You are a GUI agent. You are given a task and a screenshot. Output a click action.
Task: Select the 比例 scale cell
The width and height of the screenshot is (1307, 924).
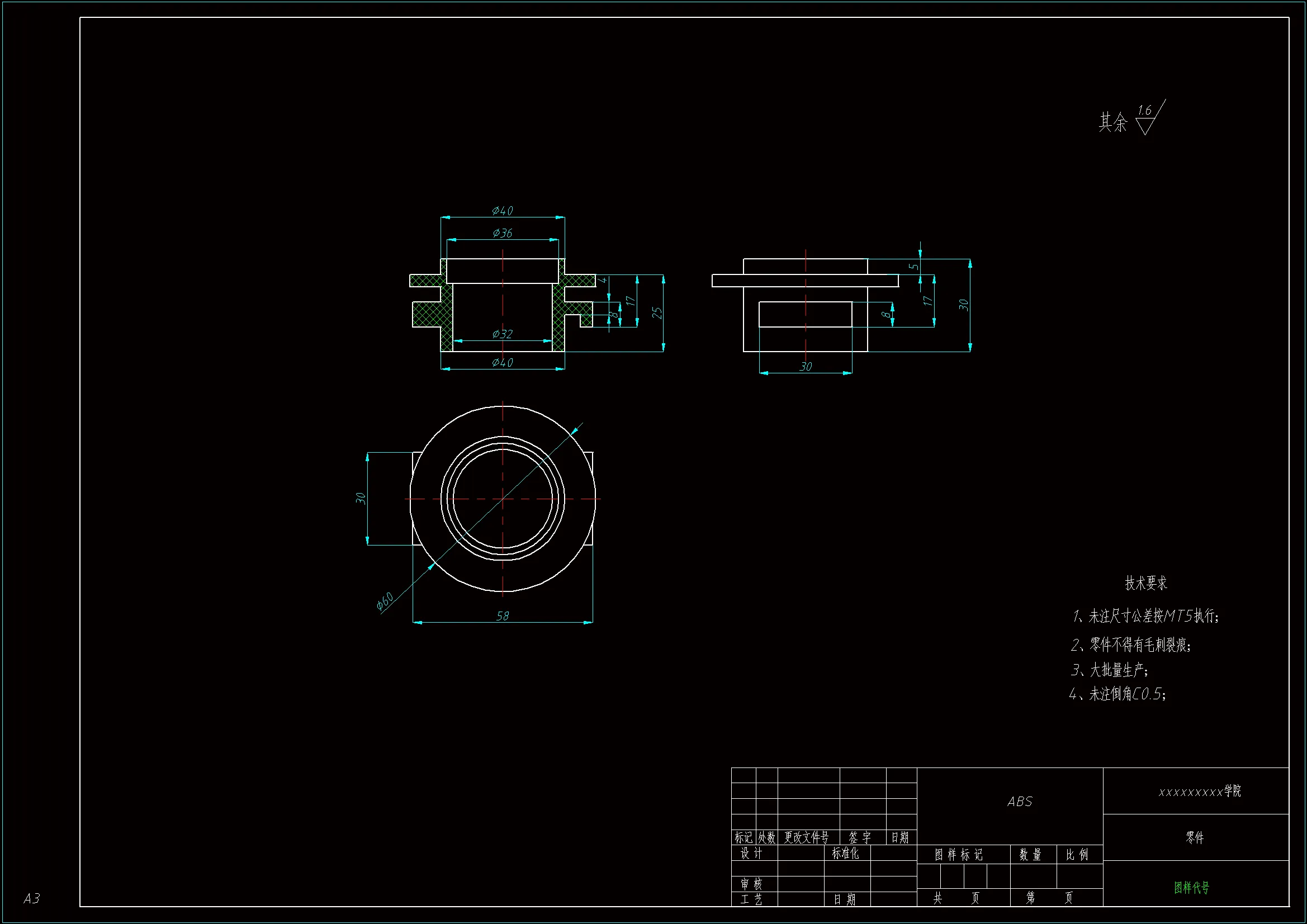tap(1077, 855)
